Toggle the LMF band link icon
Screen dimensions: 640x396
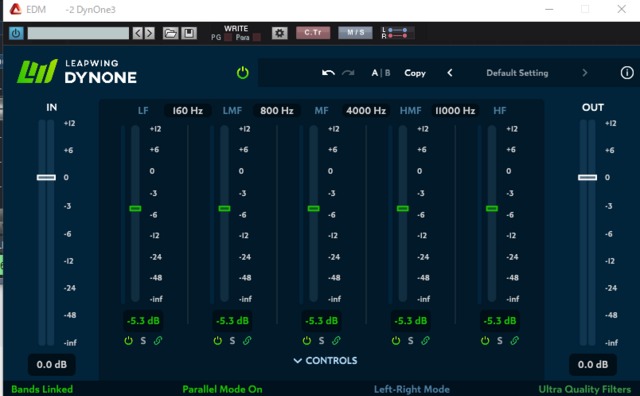(x=247, y=340)
